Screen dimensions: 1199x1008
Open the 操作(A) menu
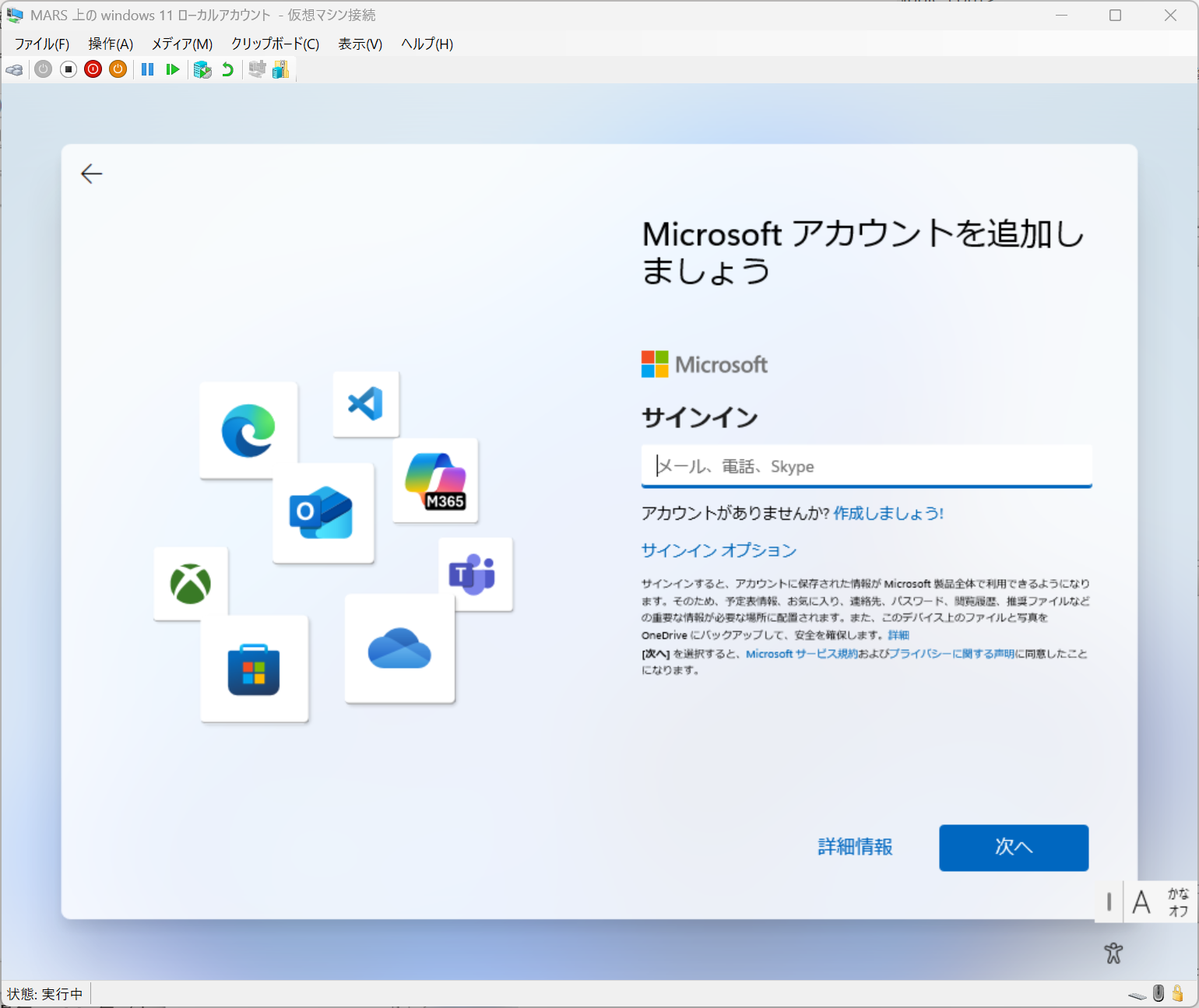tap(111, 44)
